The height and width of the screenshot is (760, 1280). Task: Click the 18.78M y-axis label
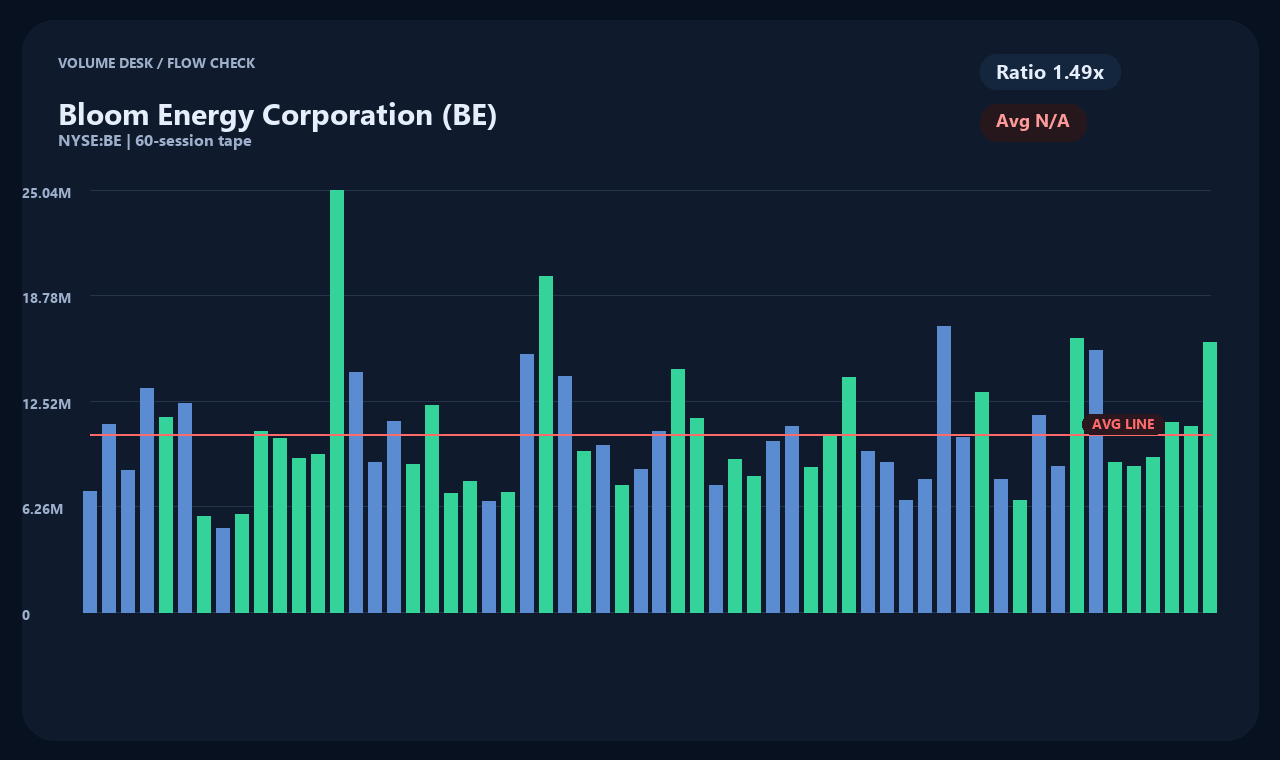pos(46,298)
